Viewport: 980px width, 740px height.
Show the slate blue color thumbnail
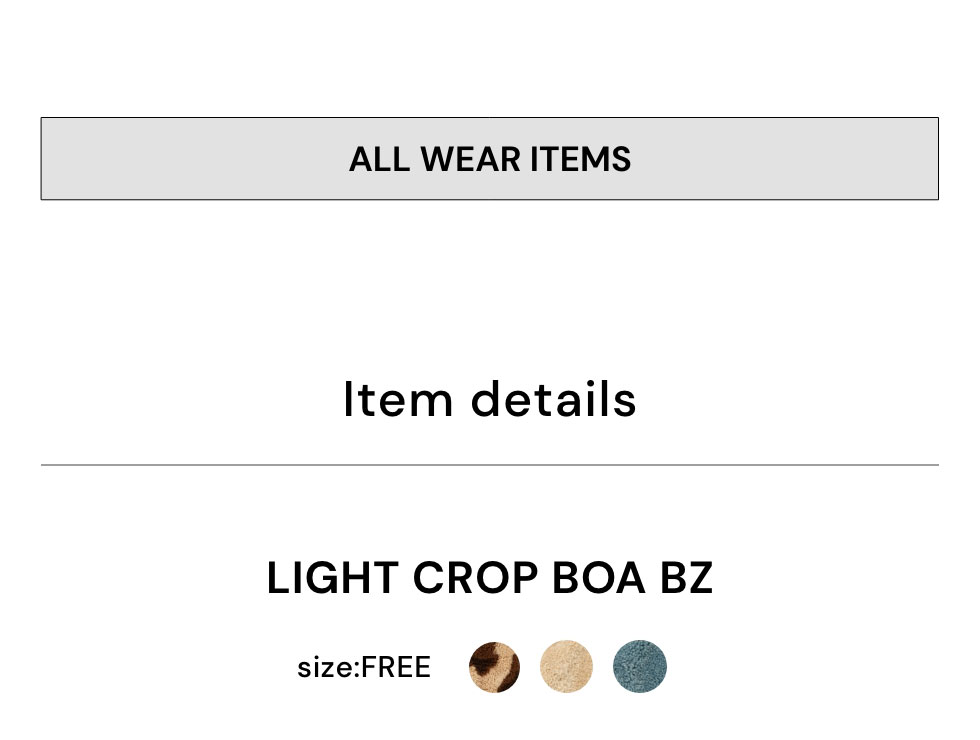coord(640,667)
